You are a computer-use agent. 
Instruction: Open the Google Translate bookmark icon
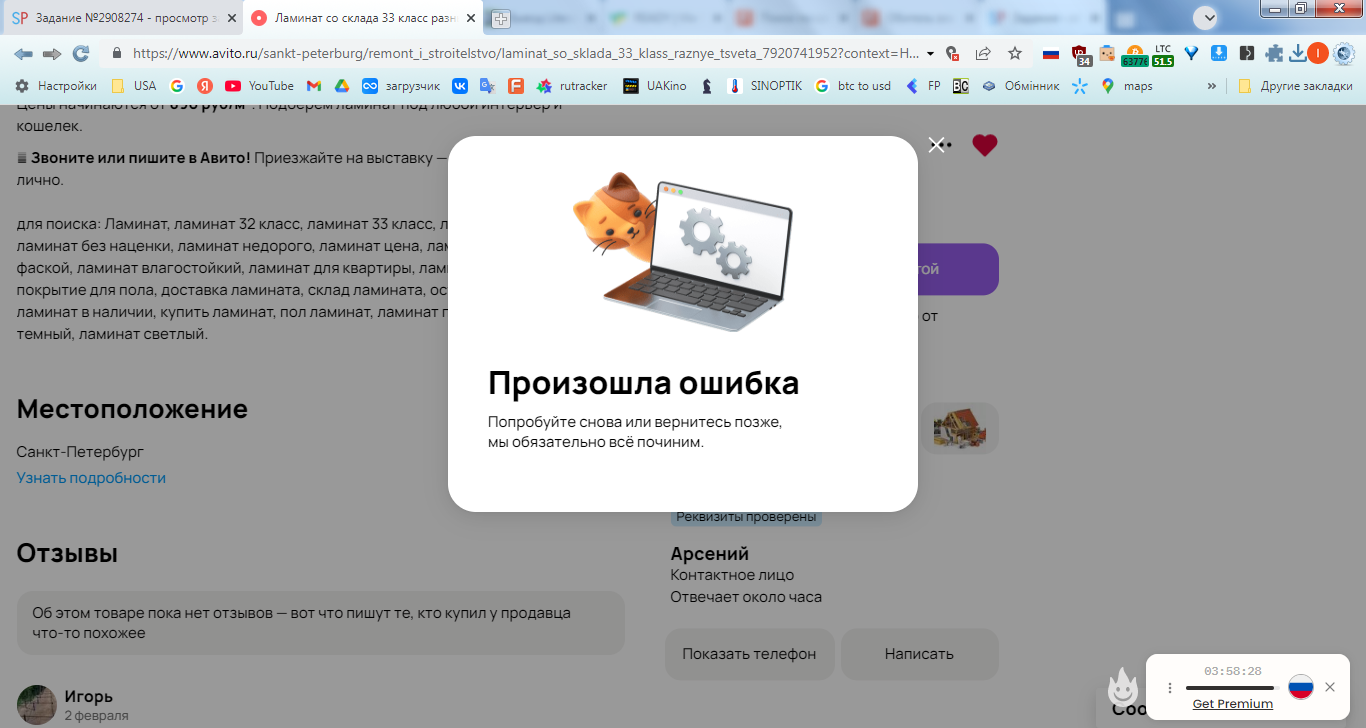coord(487,86)
